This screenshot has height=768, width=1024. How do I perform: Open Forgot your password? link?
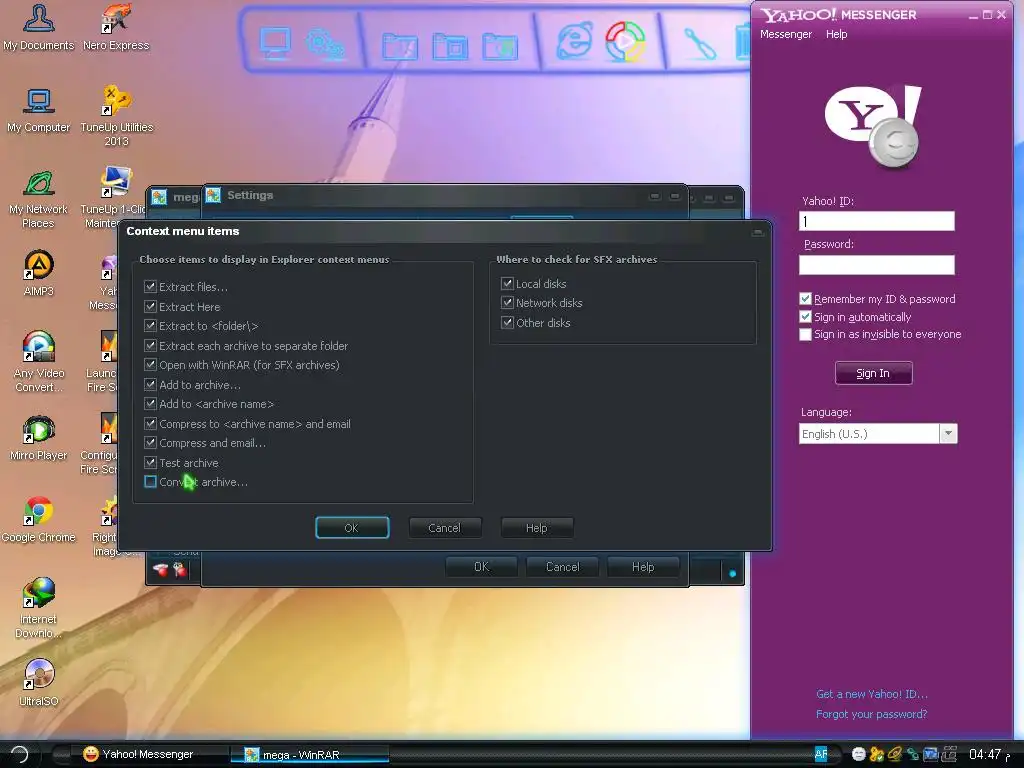[x=872, y=714]
